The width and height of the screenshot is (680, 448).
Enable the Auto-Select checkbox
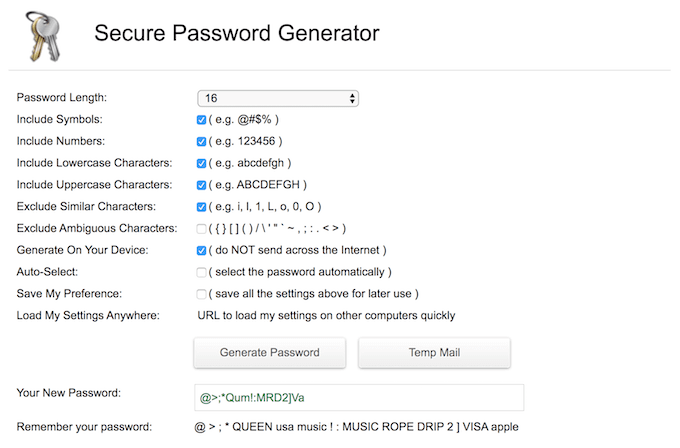tap(202, 272)
